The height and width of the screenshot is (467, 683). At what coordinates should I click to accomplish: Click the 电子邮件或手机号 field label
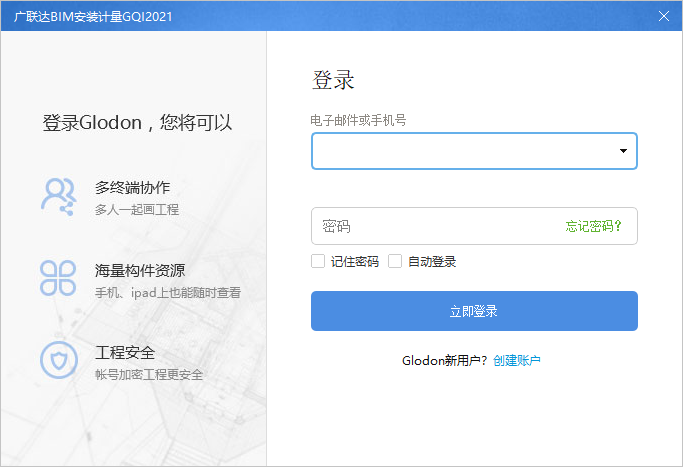point(358,120)
